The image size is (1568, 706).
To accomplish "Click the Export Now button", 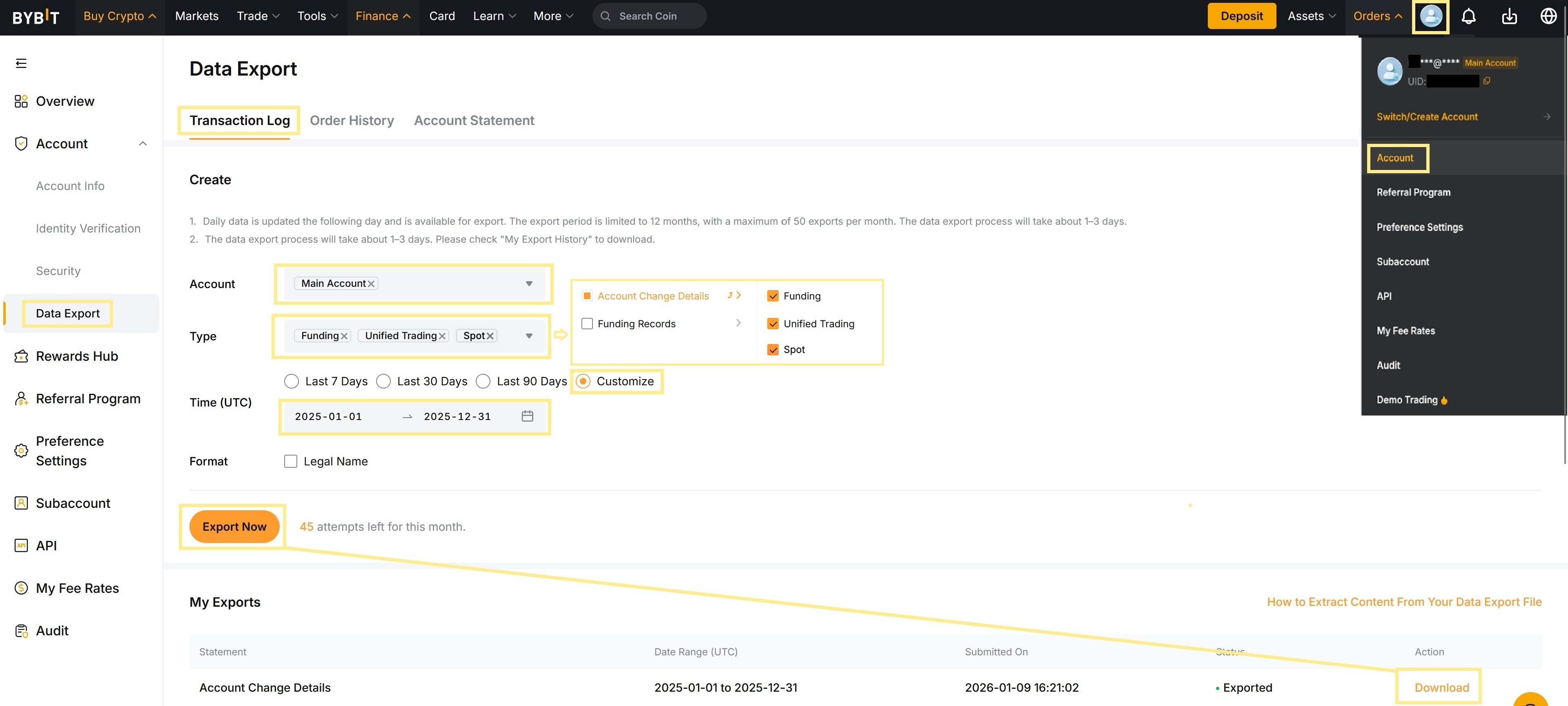I will tap(234, 526).
